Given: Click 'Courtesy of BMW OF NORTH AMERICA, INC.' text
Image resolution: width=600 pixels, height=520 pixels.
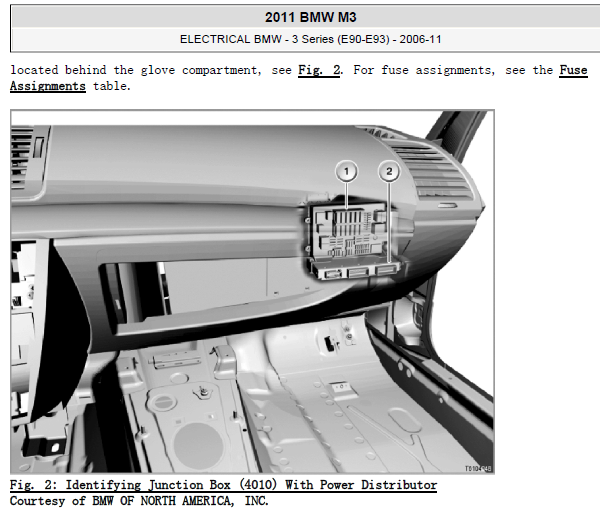Looking at the screenshot, I should click(x=139, y=501).
